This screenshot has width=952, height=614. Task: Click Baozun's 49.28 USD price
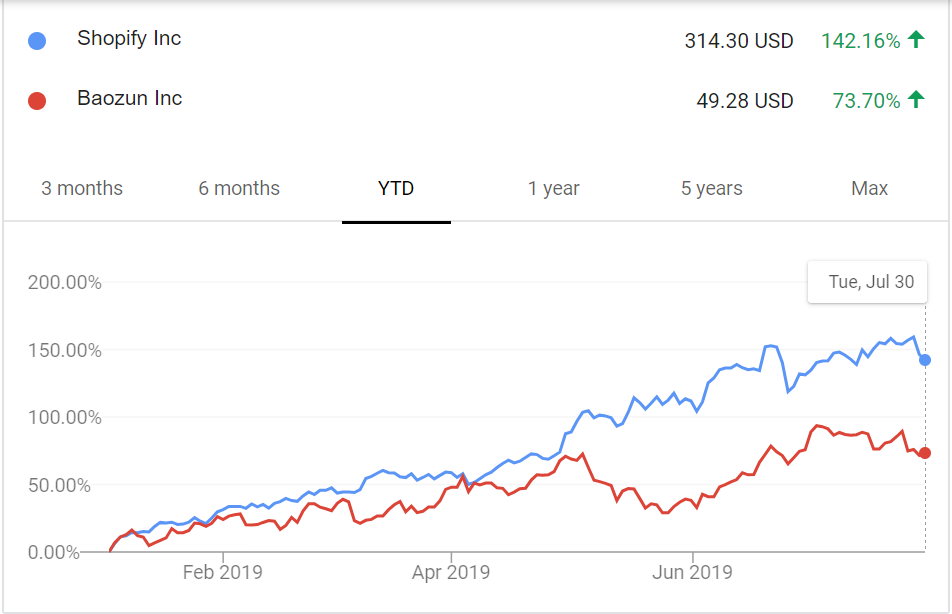(x=745, y=101)
